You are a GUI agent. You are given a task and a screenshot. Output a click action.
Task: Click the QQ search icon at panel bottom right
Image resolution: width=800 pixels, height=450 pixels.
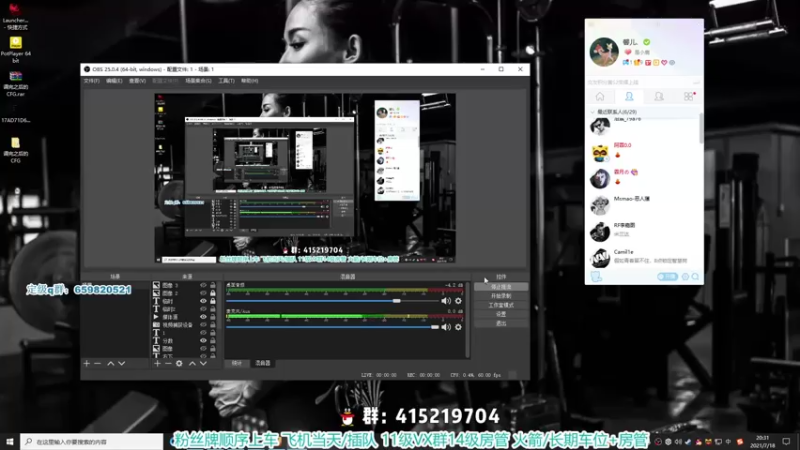pyautogui.click(x=695, y=277)
